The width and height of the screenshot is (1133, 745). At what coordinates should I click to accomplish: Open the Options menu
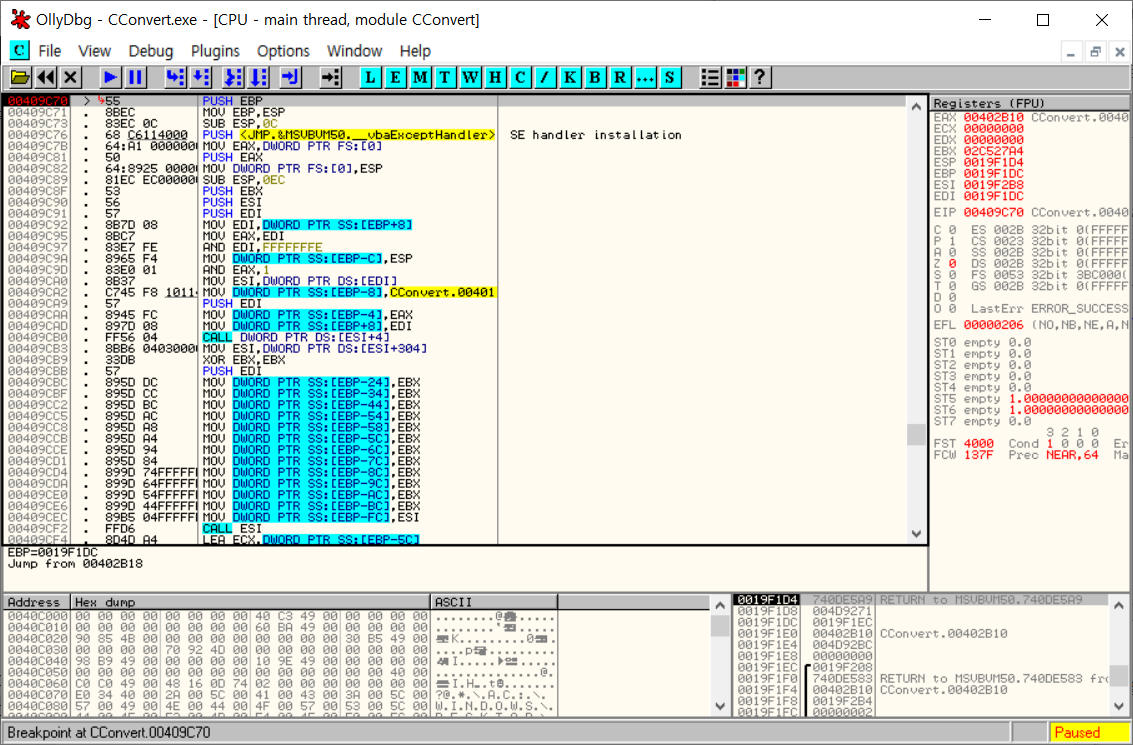283,51
